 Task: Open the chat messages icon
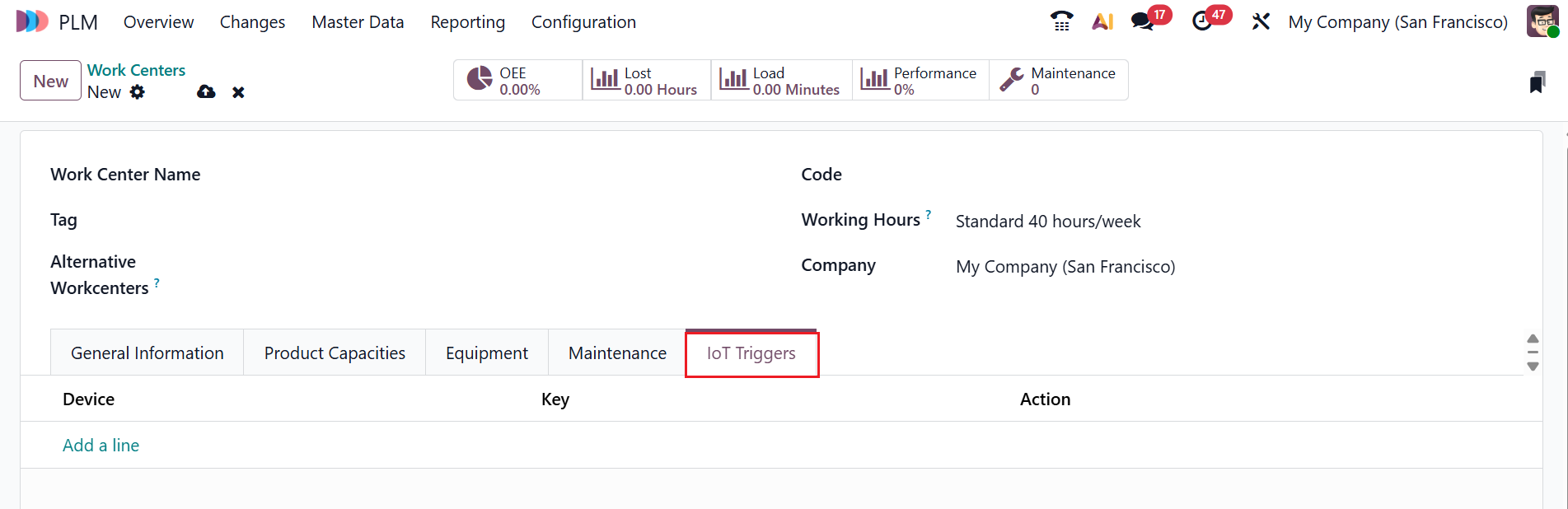pyautogui.click(x=1142, y=21)
